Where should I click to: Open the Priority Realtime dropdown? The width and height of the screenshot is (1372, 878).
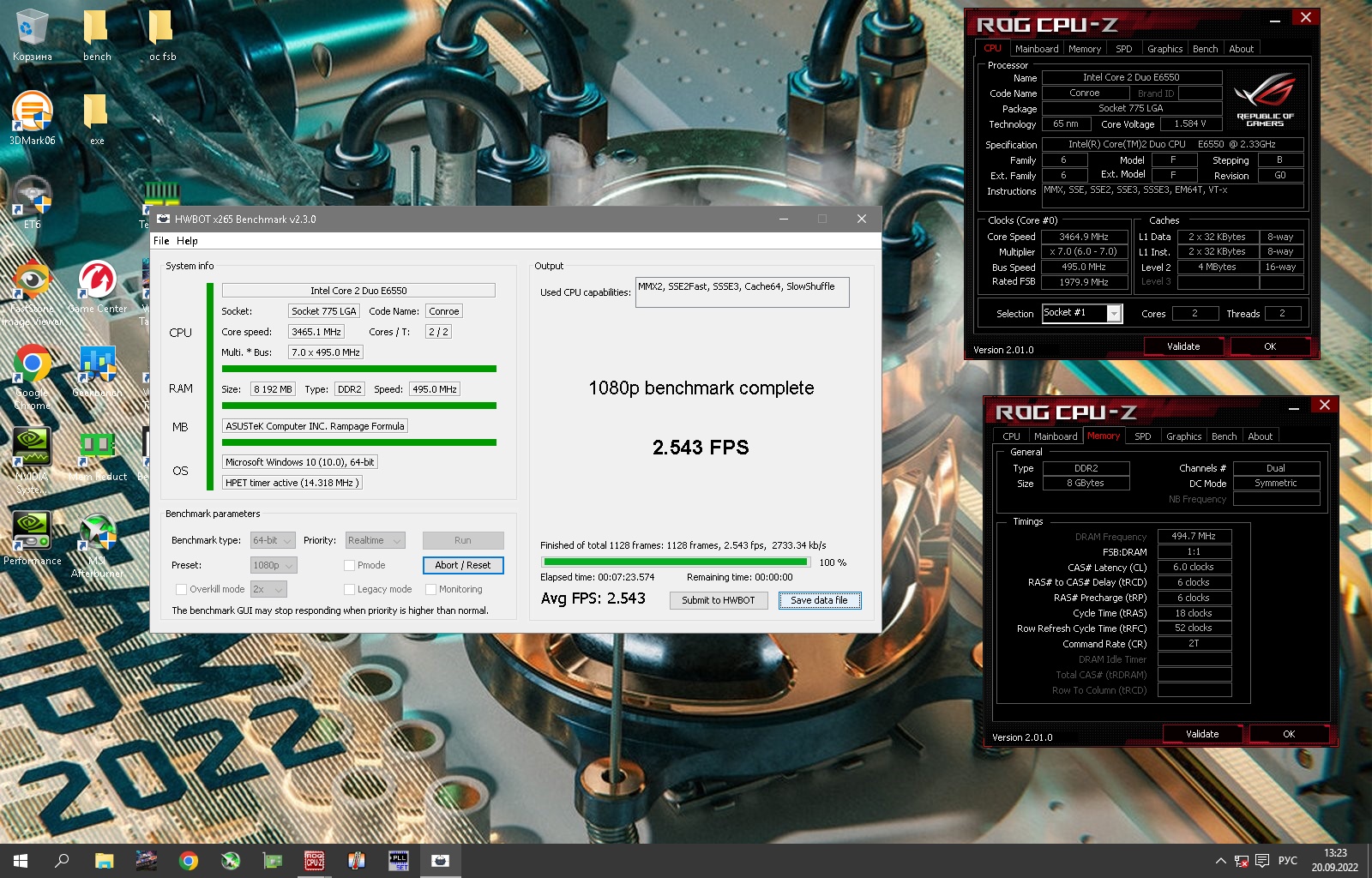pos(375,540)
